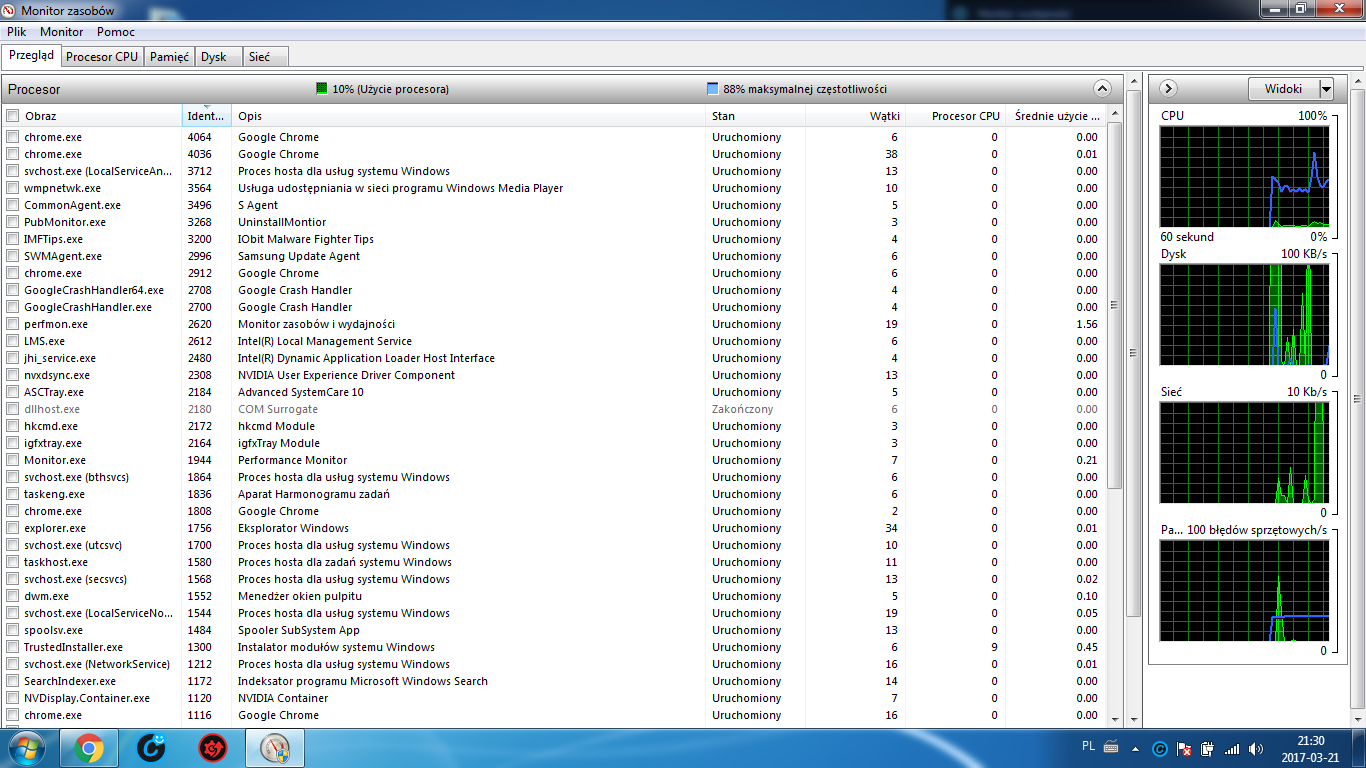Click the Resource Monitor taskbar icon
This screenshot has width=1366, height=768.
point(275,748)
